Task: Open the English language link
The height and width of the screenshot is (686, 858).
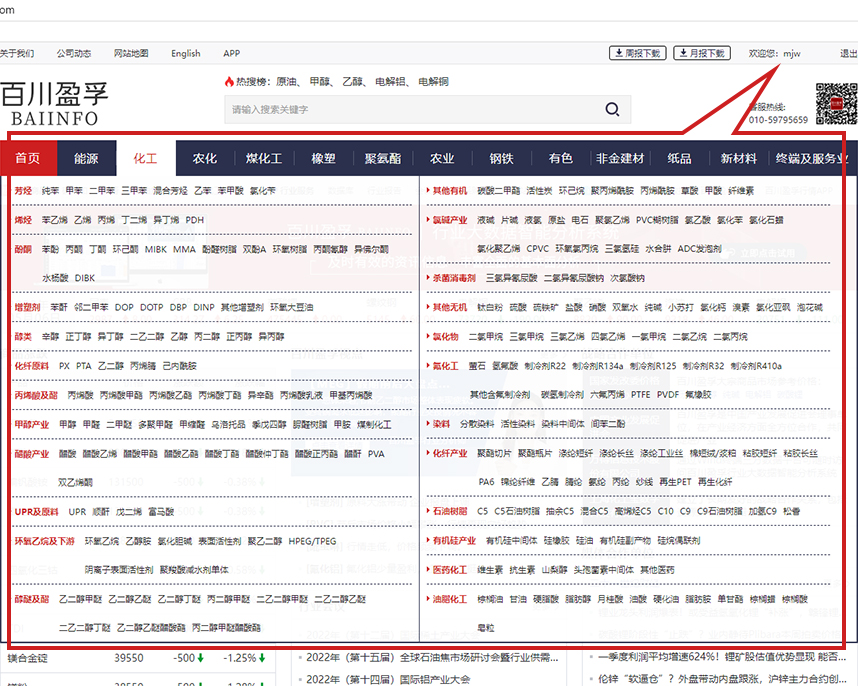Action: pos(185,53)
